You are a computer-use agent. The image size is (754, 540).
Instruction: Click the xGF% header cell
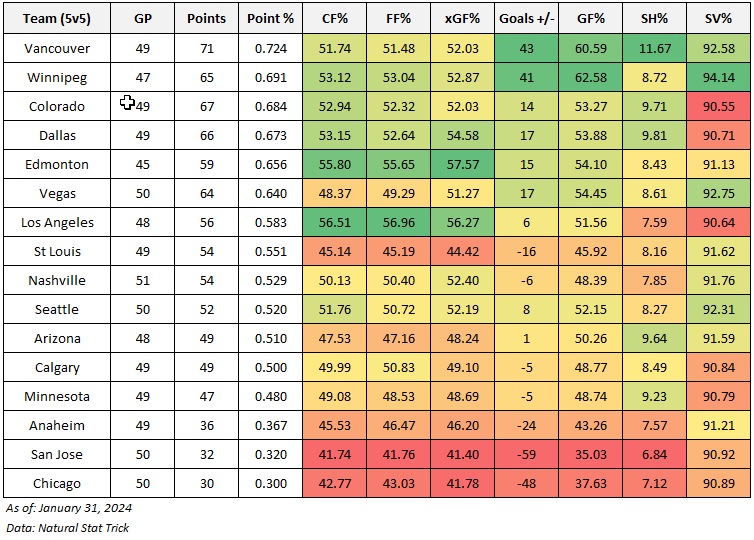pyautogui.click(x=460, y=19)
